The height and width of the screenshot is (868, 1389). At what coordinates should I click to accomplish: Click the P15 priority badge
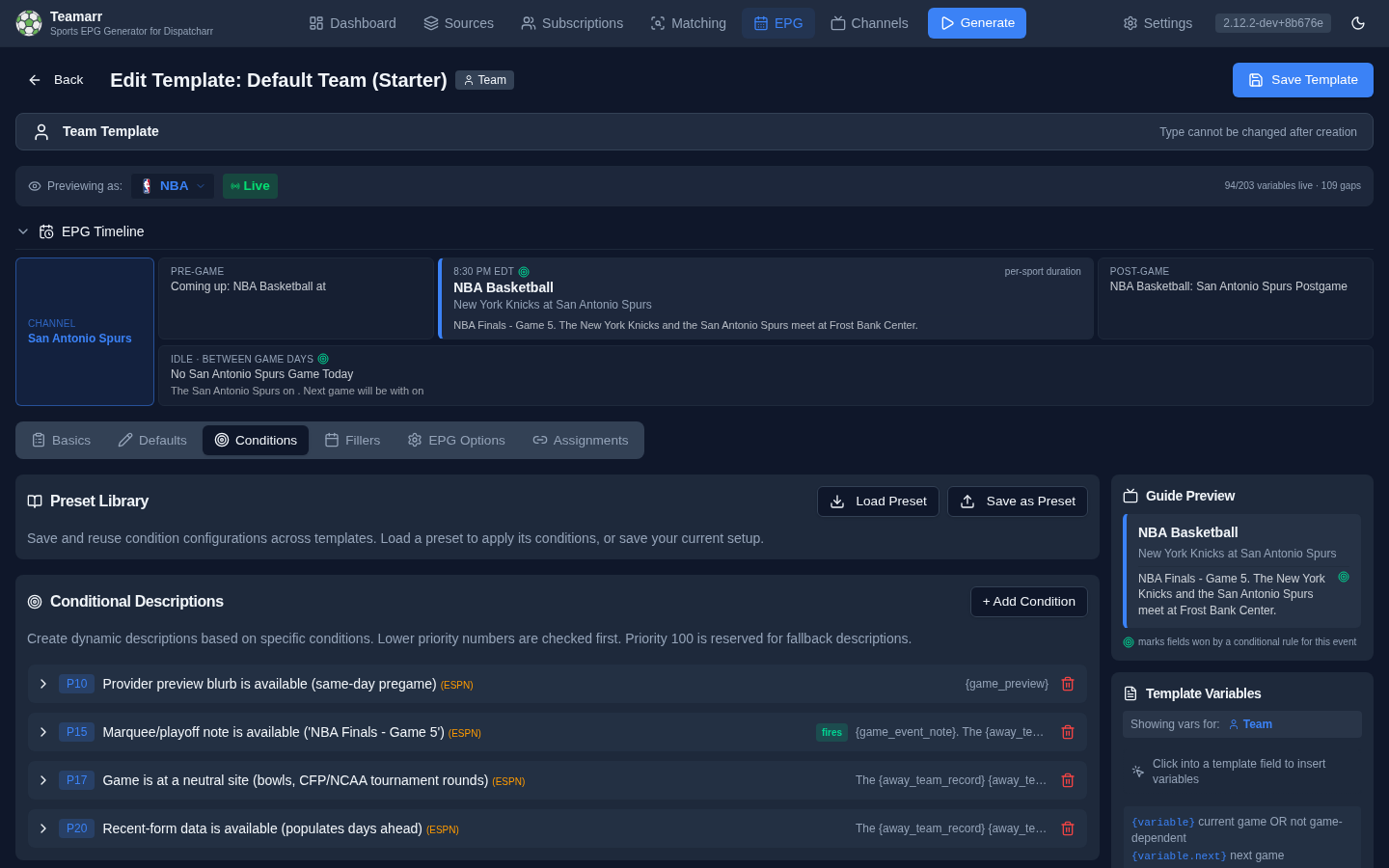[x=76, y=732]
